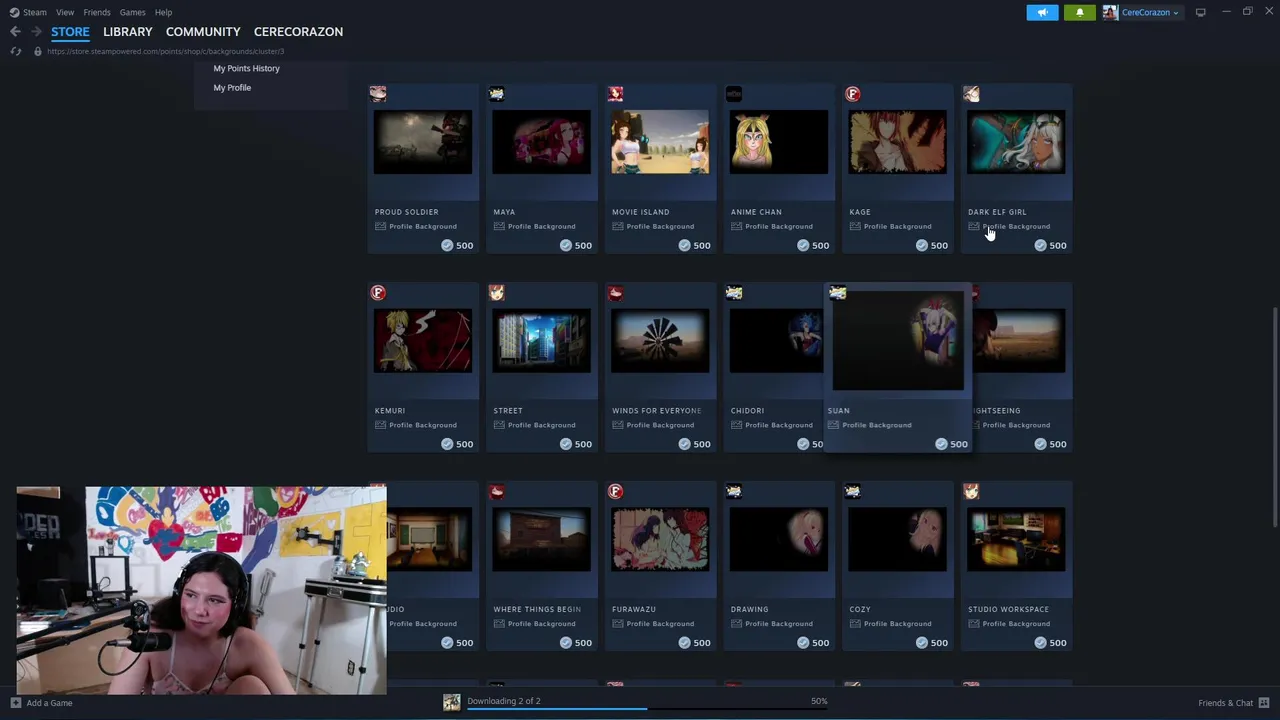The width and height of the screenshot is (1280, 720).
Task: Open My Points History link
Action: tap(246, 68)
